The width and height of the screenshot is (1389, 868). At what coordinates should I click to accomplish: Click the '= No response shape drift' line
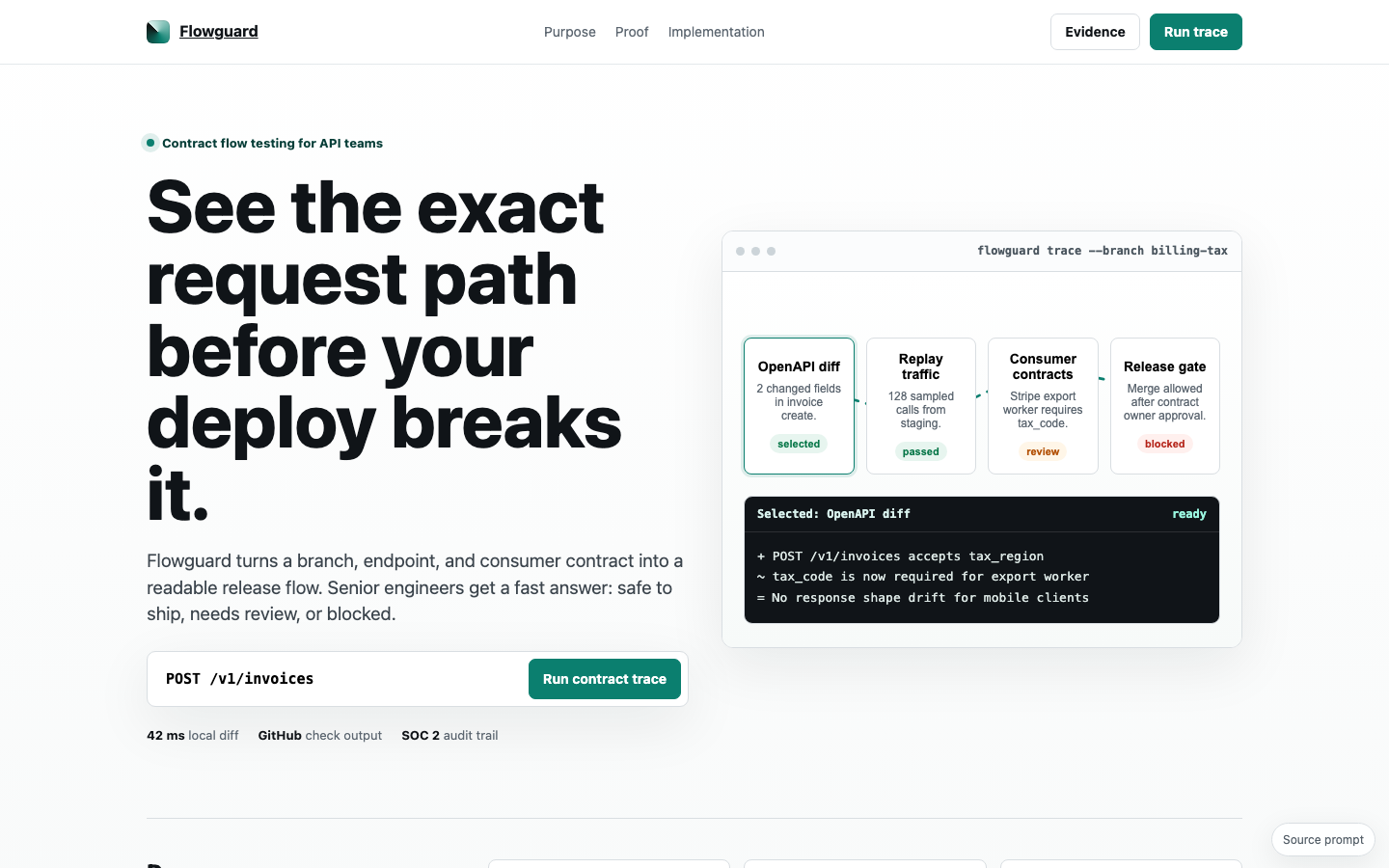coord(923,598)
